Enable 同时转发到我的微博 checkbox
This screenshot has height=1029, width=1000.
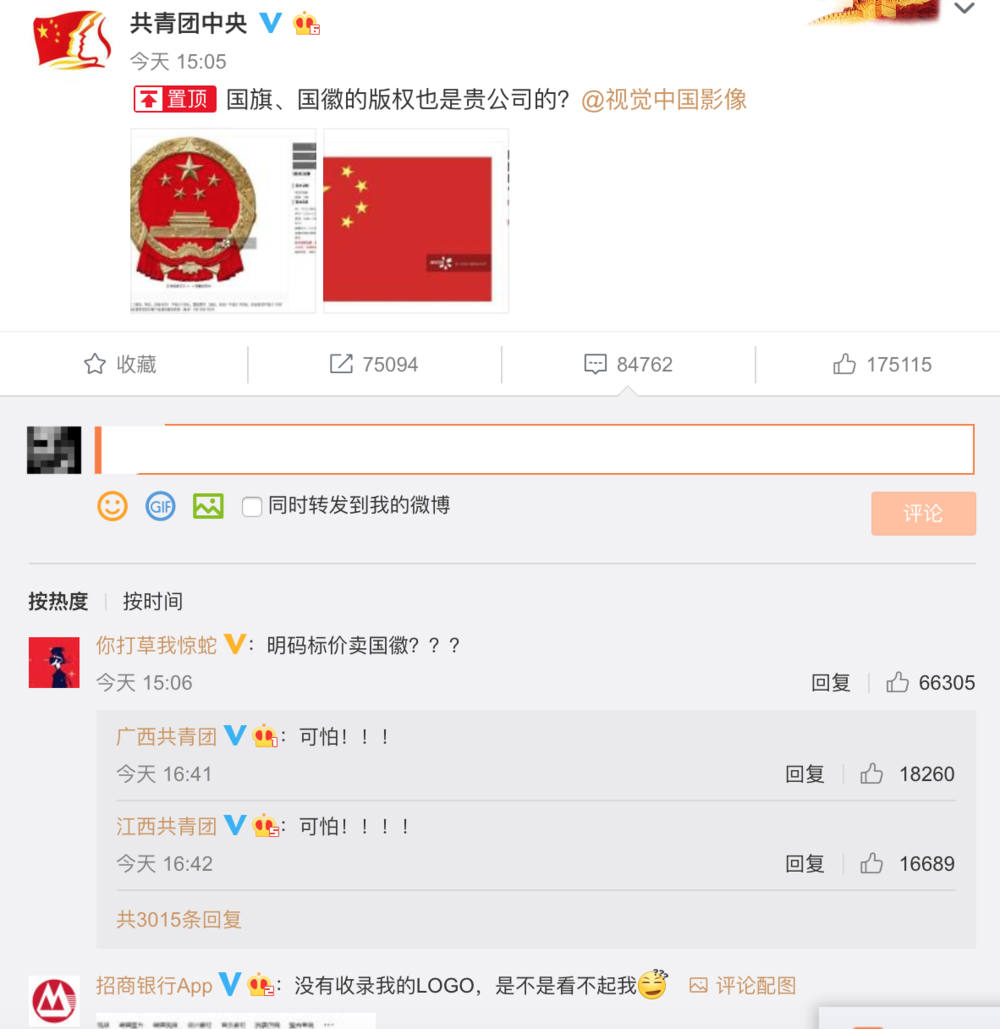pyautogui.click(x=252, y=507)
